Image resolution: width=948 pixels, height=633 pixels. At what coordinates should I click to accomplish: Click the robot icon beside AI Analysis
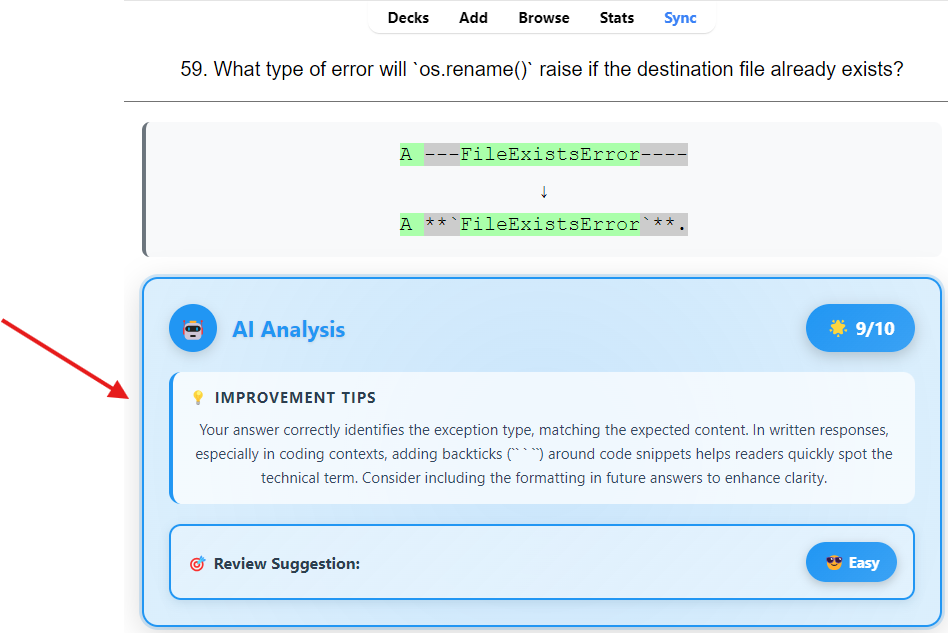[193, 329]
